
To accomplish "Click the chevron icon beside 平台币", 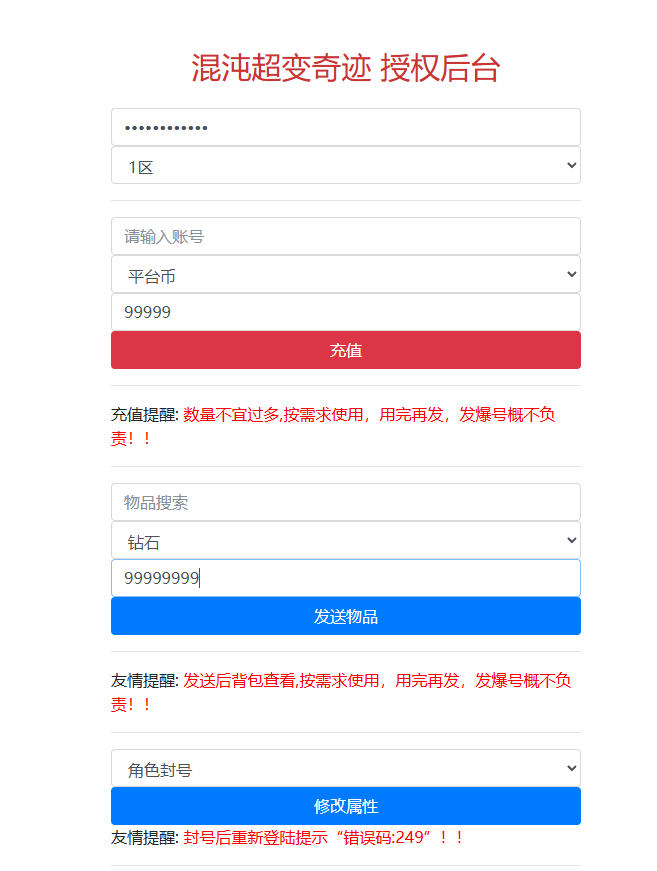I will 570,274.
